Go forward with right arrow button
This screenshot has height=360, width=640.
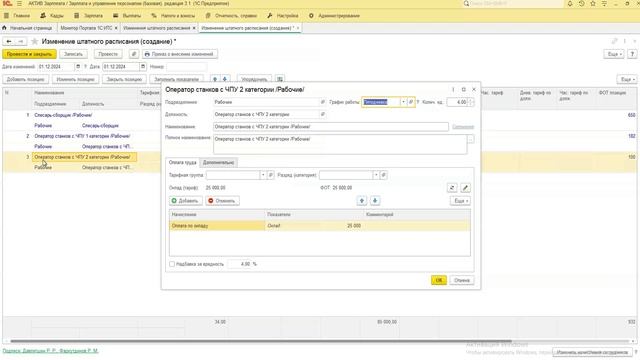20,41
